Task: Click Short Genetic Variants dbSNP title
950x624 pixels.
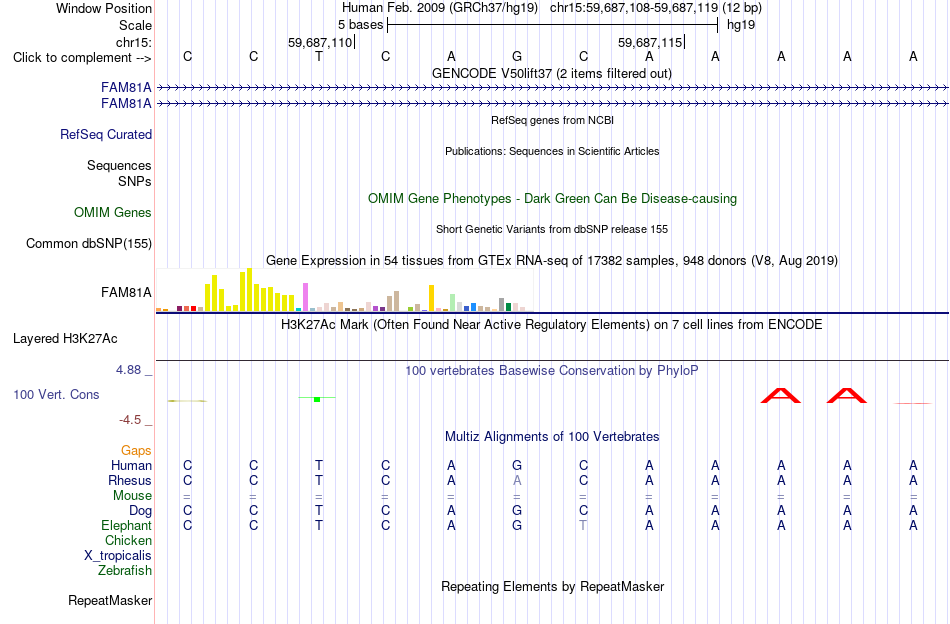Action: [x=552, y=229]
